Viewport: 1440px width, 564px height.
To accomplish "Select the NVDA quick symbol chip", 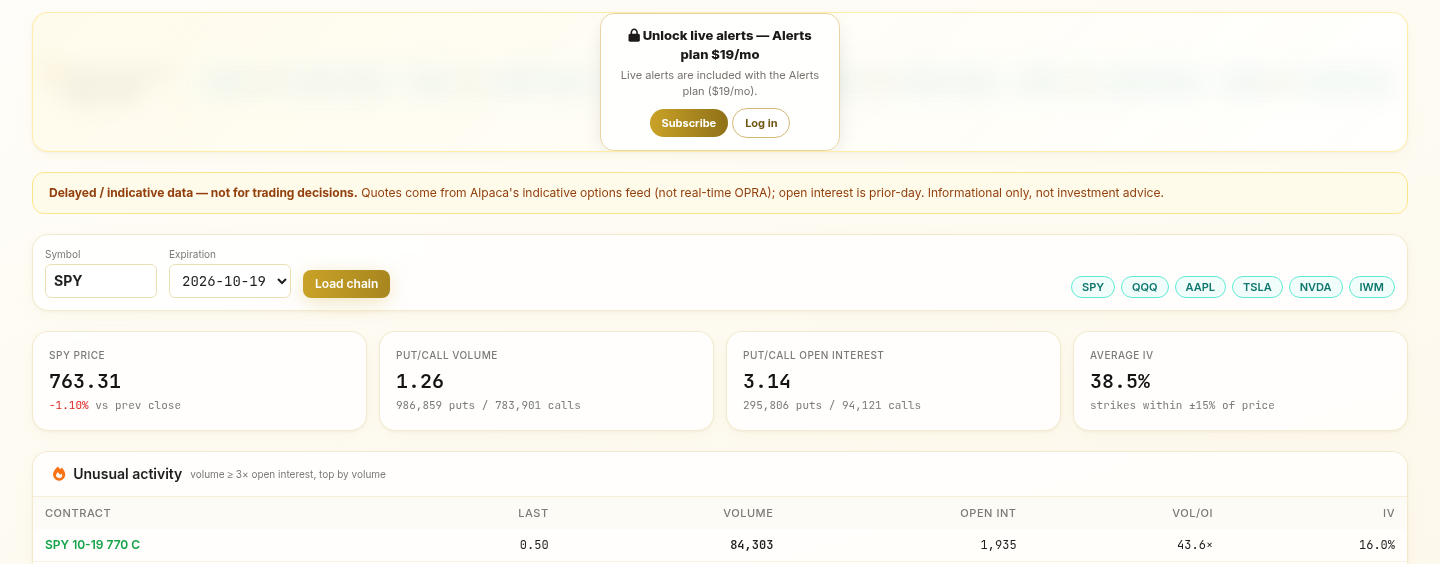I will pos(1316,287).
